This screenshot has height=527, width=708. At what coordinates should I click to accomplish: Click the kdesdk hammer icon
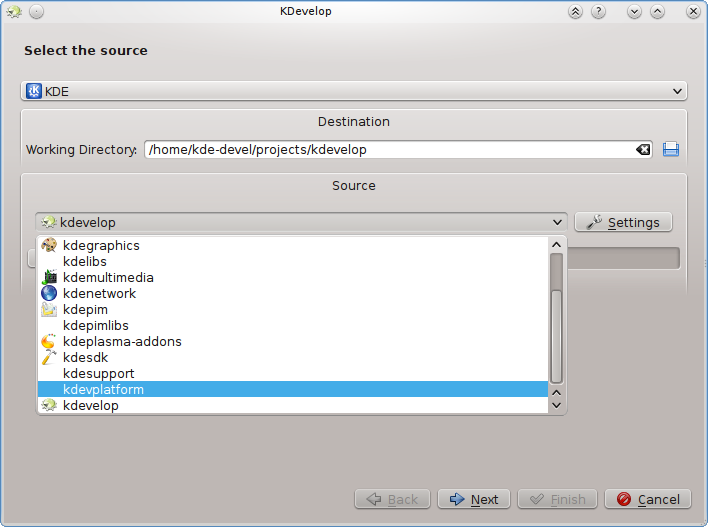click(x=49, y=358)
